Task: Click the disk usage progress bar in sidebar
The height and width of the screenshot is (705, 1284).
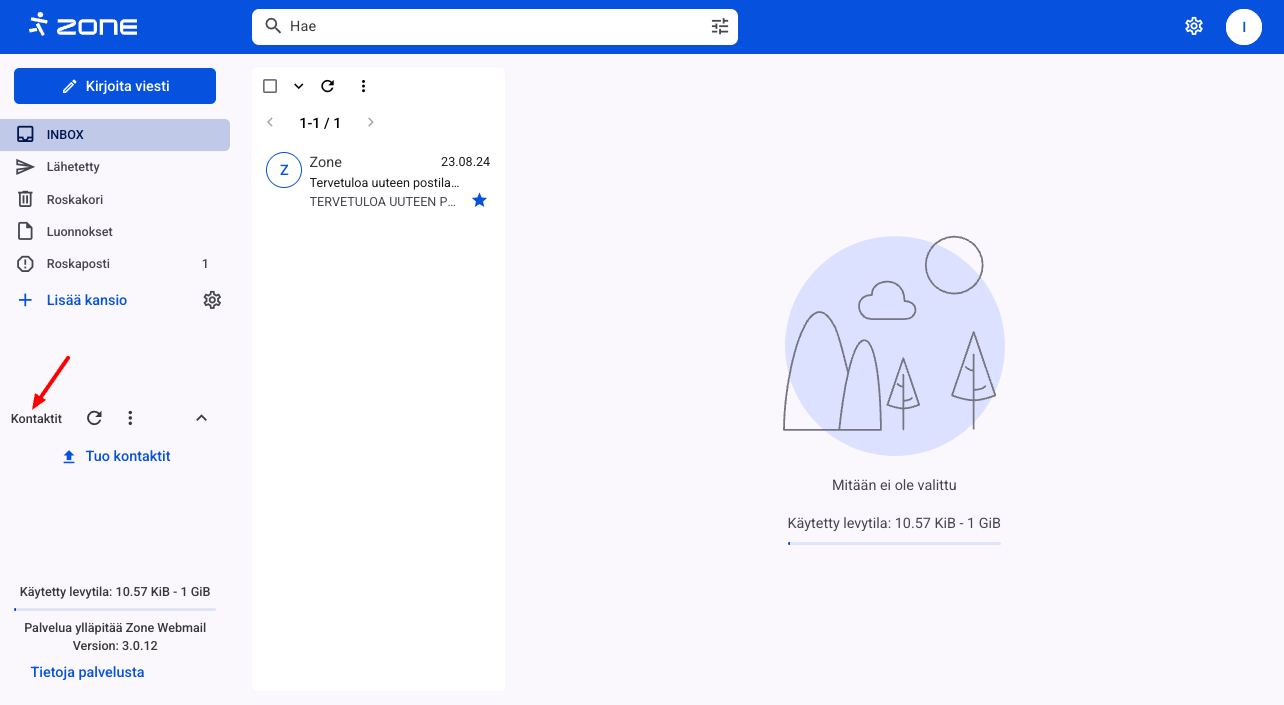Action: point(115,609)
